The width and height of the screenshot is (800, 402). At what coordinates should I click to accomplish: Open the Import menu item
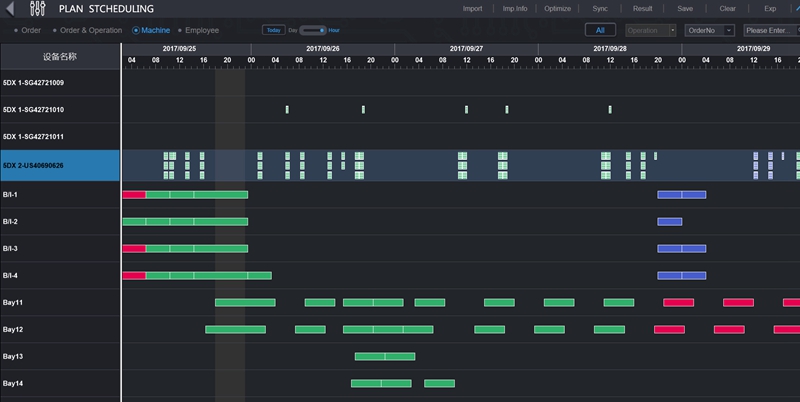[472, 9]
